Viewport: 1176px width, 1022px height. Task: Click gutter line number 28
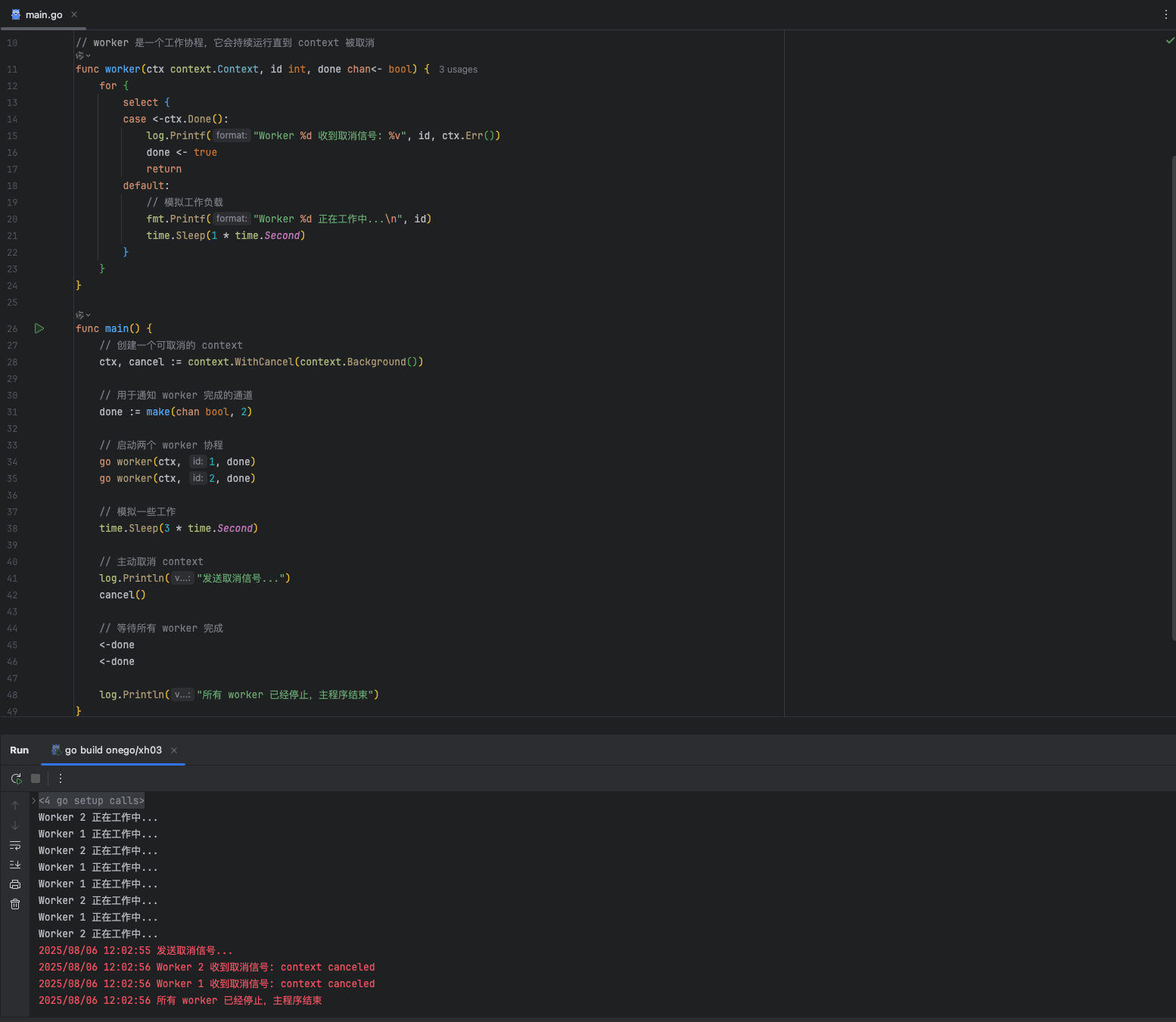click(x=12, y=362)
